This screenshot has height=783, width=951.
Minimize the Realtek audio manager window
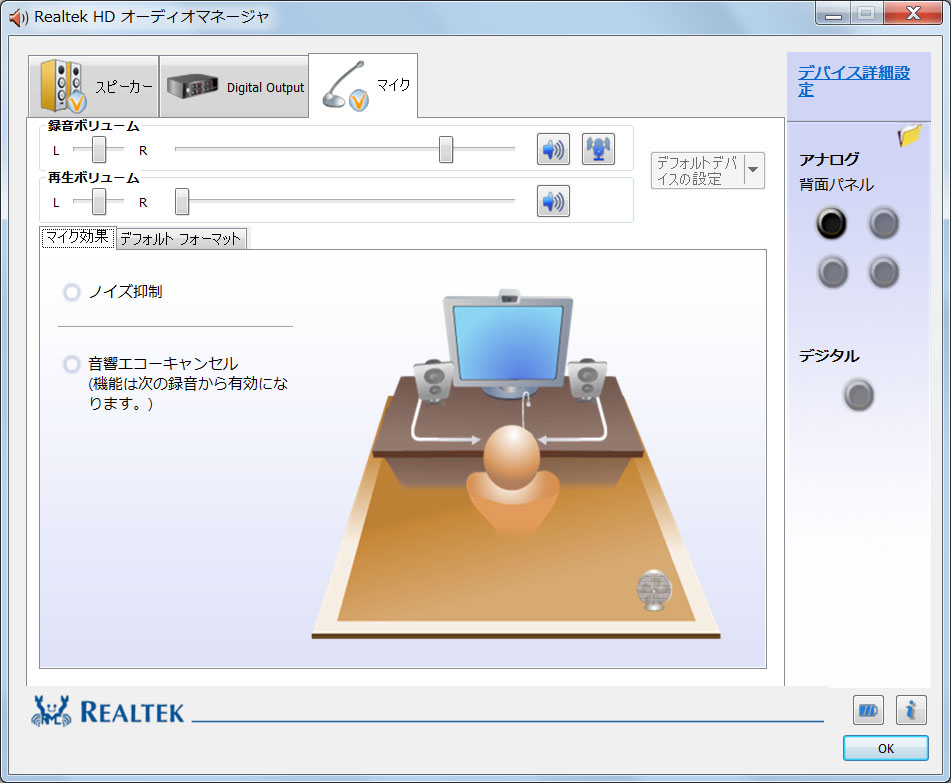pos(833,14)
